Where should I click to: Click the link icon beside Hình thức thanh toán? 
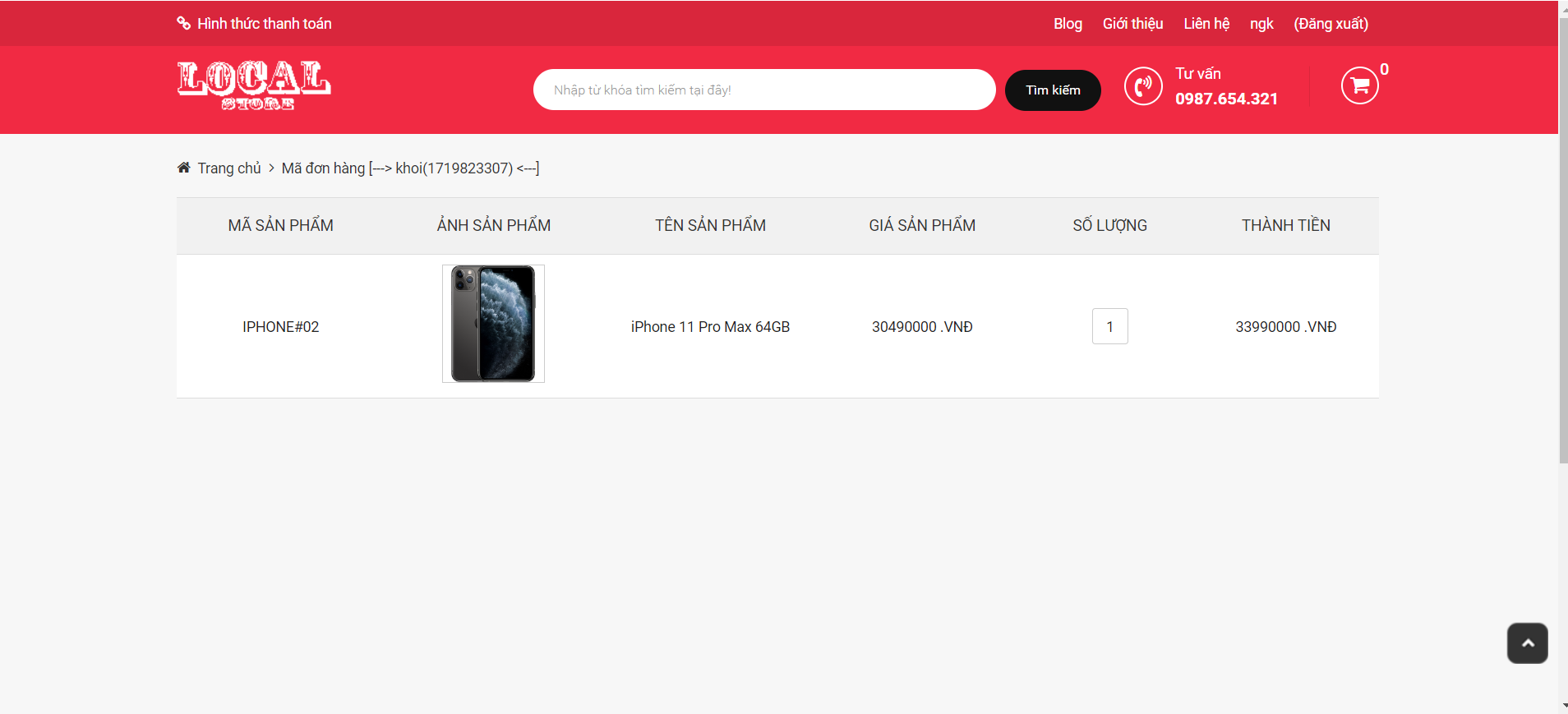(183, 23)
